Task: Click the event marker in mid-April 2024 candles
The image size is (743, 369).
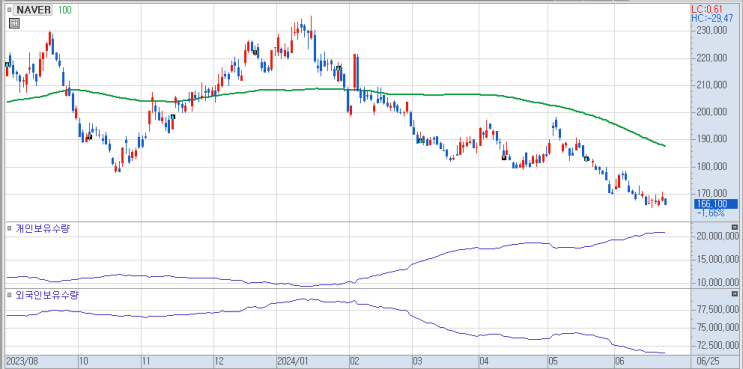Action: click(x=504, y=157)
